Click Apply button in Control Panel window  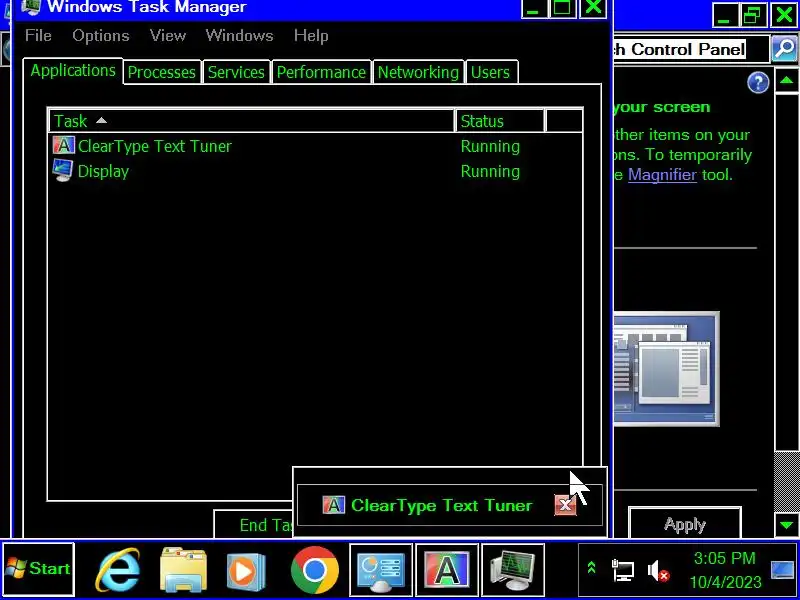click(x=685, y=523)
